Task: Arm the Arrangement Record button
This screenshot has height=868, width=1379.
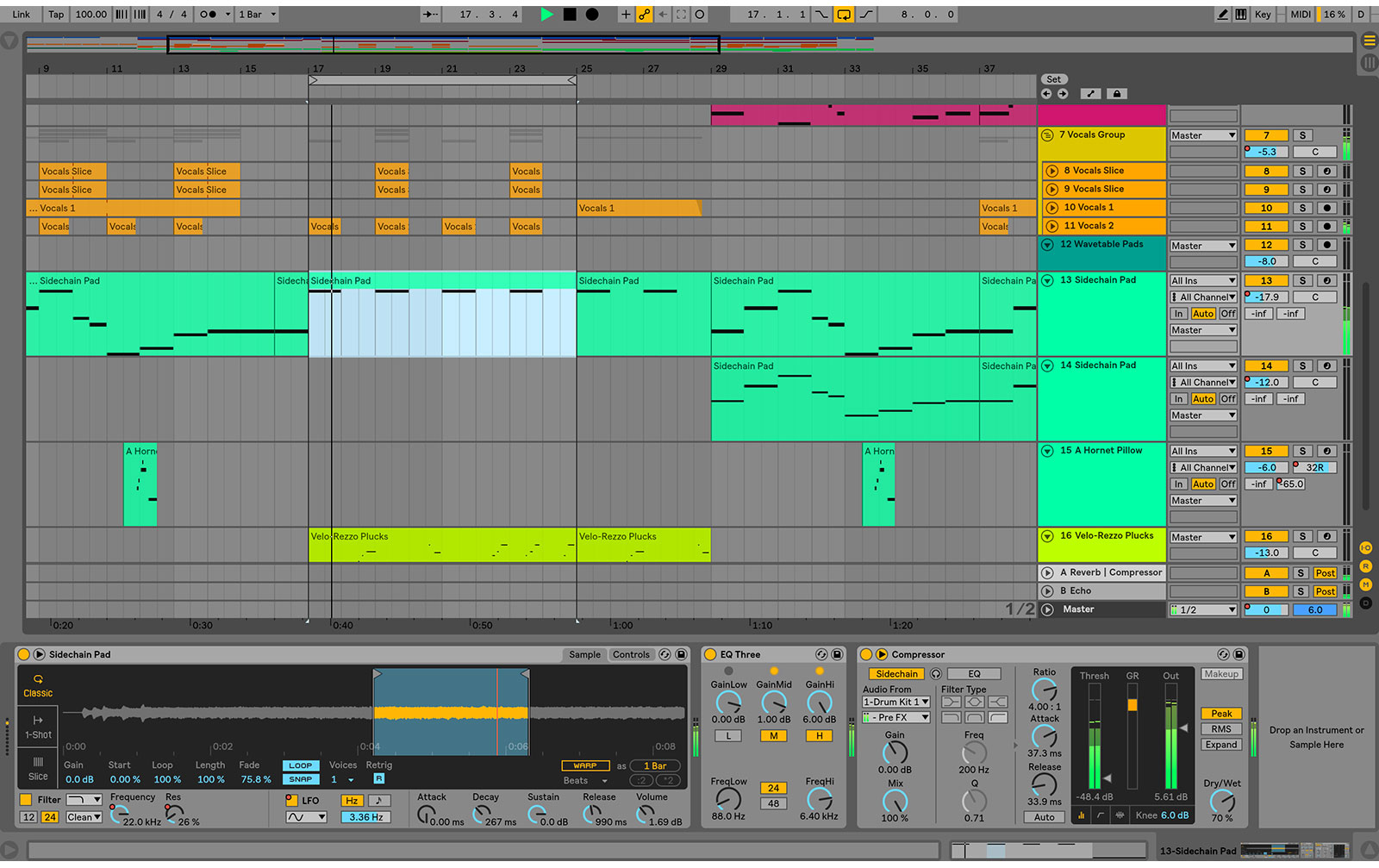Action: [x=592, y=14]
